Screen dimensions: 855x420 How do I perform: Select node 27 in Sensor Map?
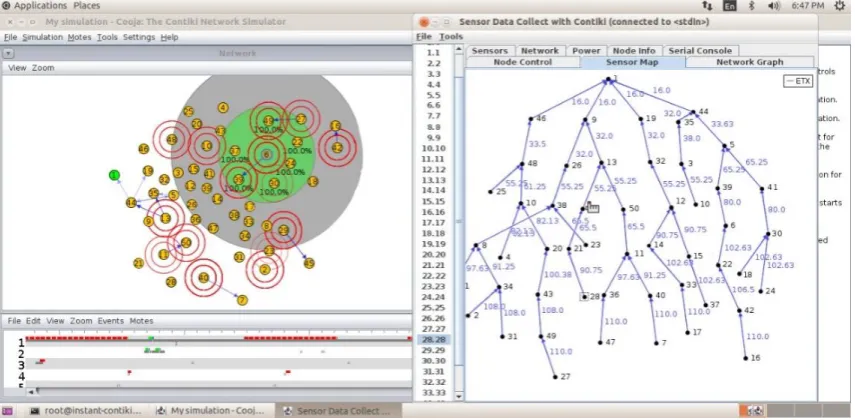[555, 376]
